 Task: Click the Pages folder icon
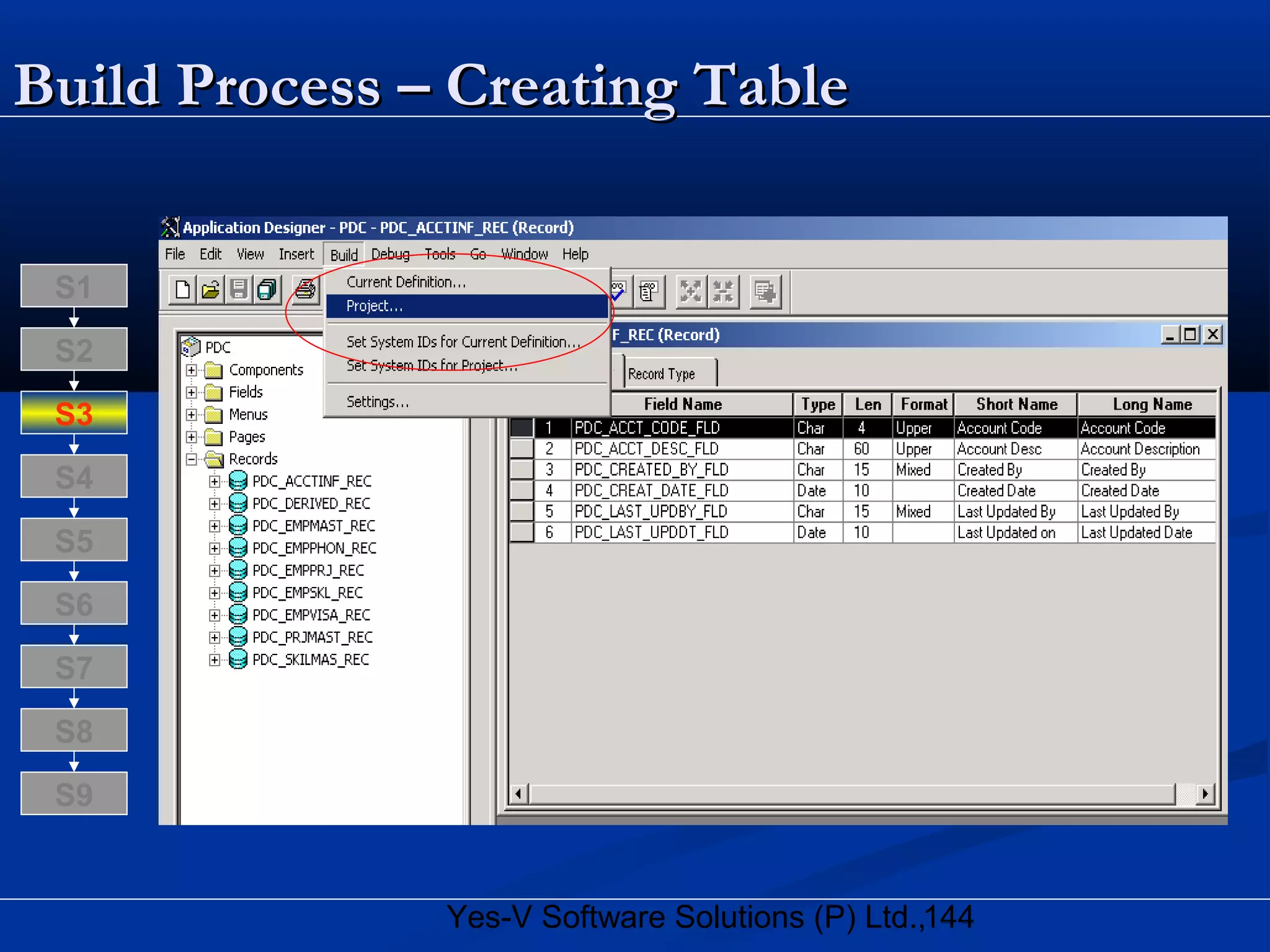(213, 437)
